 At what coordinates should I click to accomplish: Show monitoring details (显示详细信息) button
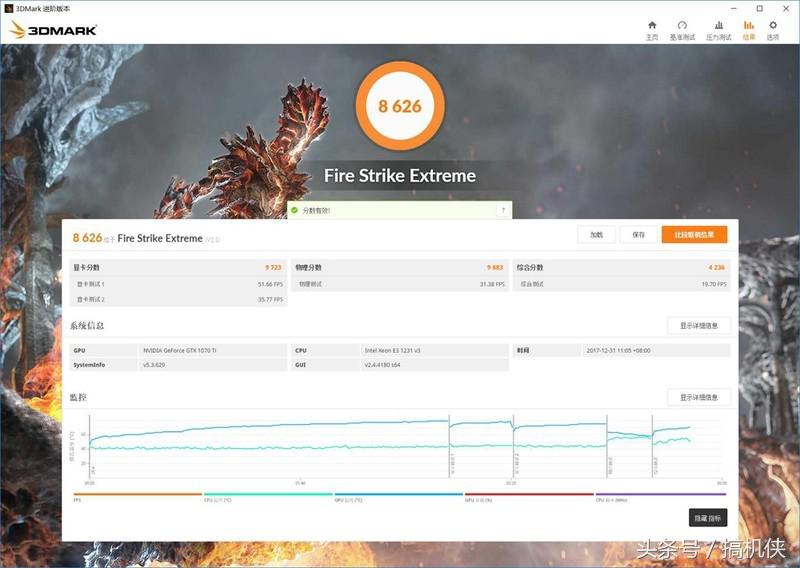coord(699,397)
